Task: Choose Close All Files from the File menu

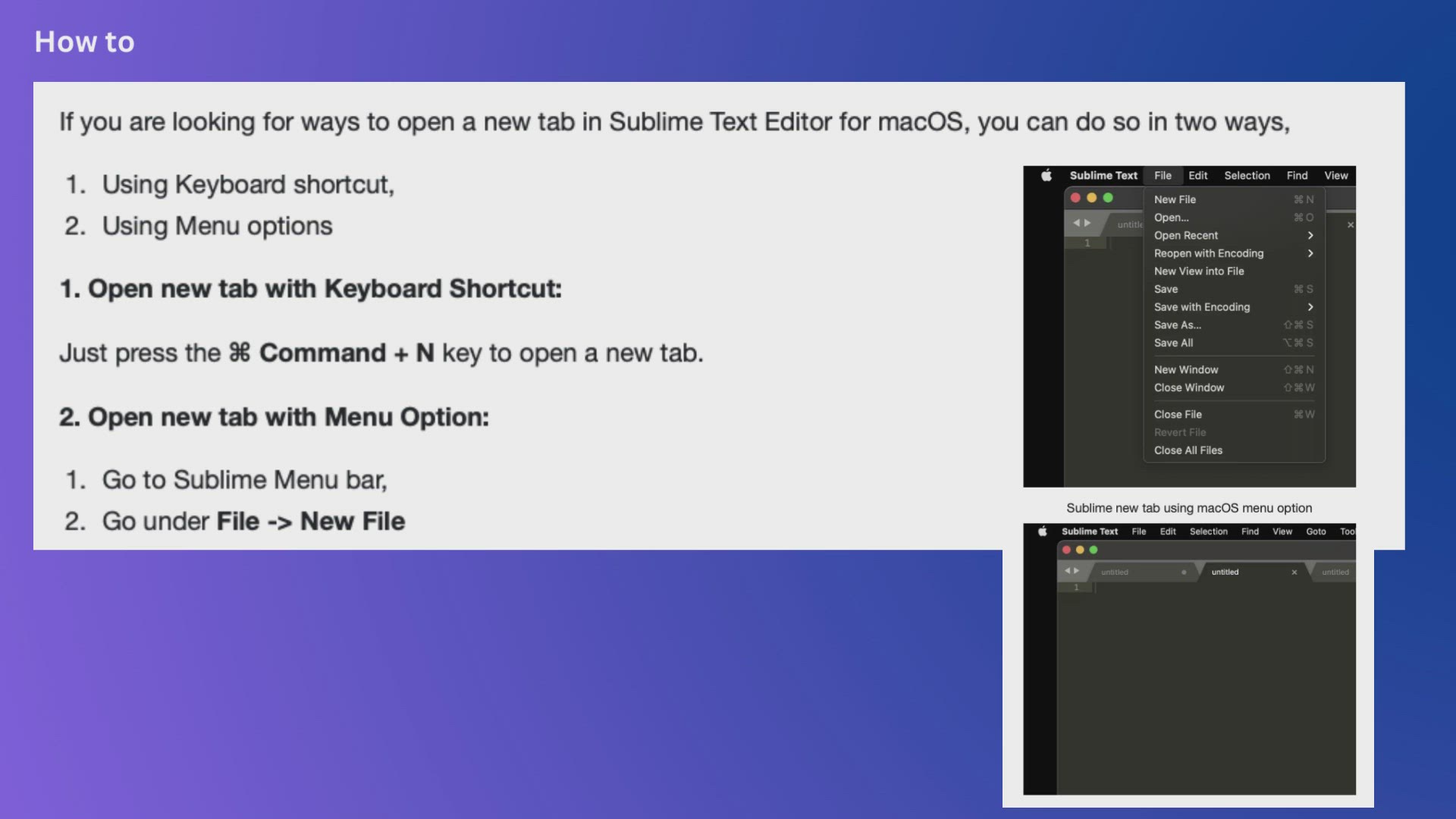Action: [1234, 450]
